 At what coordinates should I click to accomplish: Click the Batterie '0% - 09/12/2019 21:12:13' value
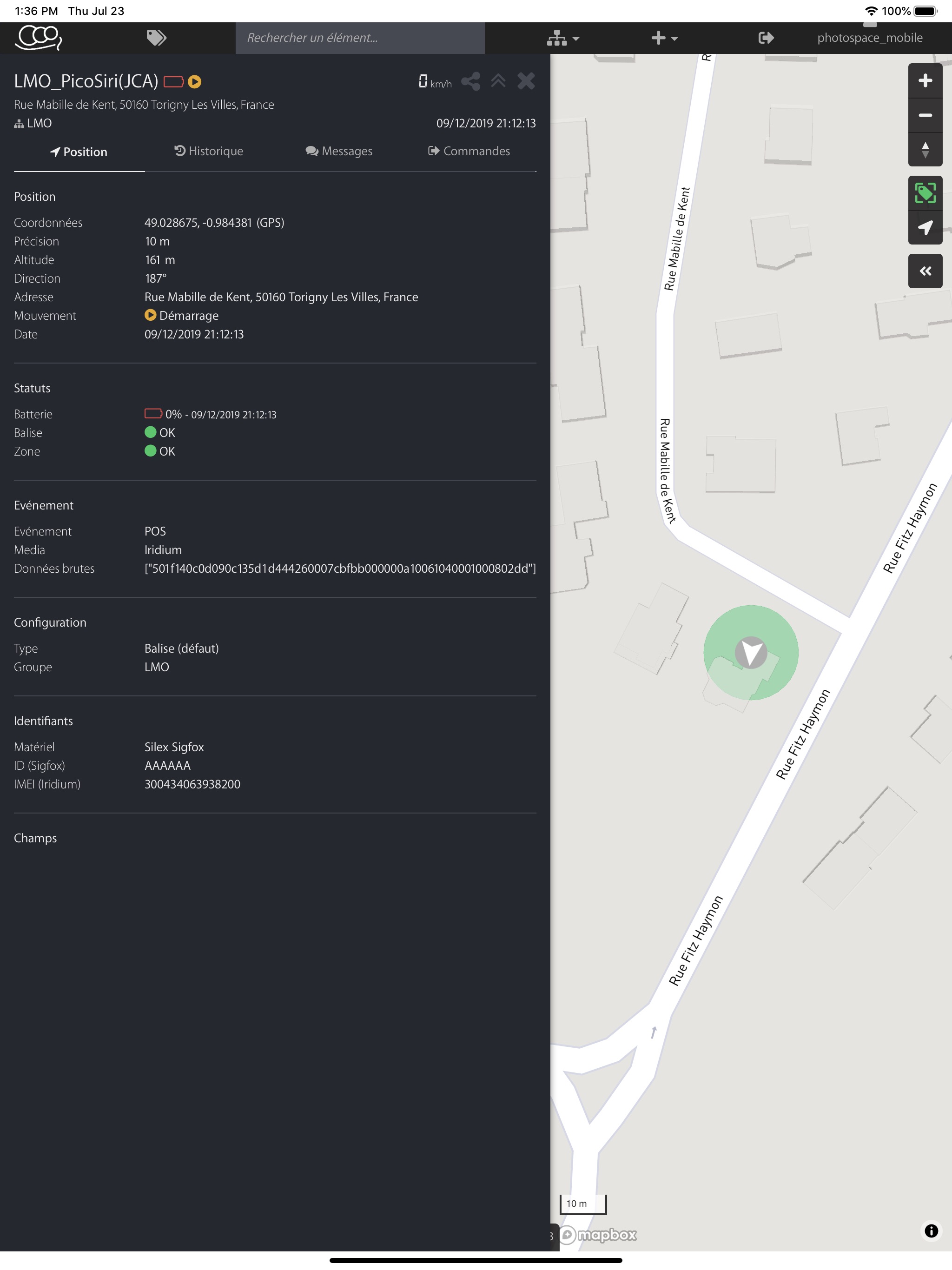point(210,415)
